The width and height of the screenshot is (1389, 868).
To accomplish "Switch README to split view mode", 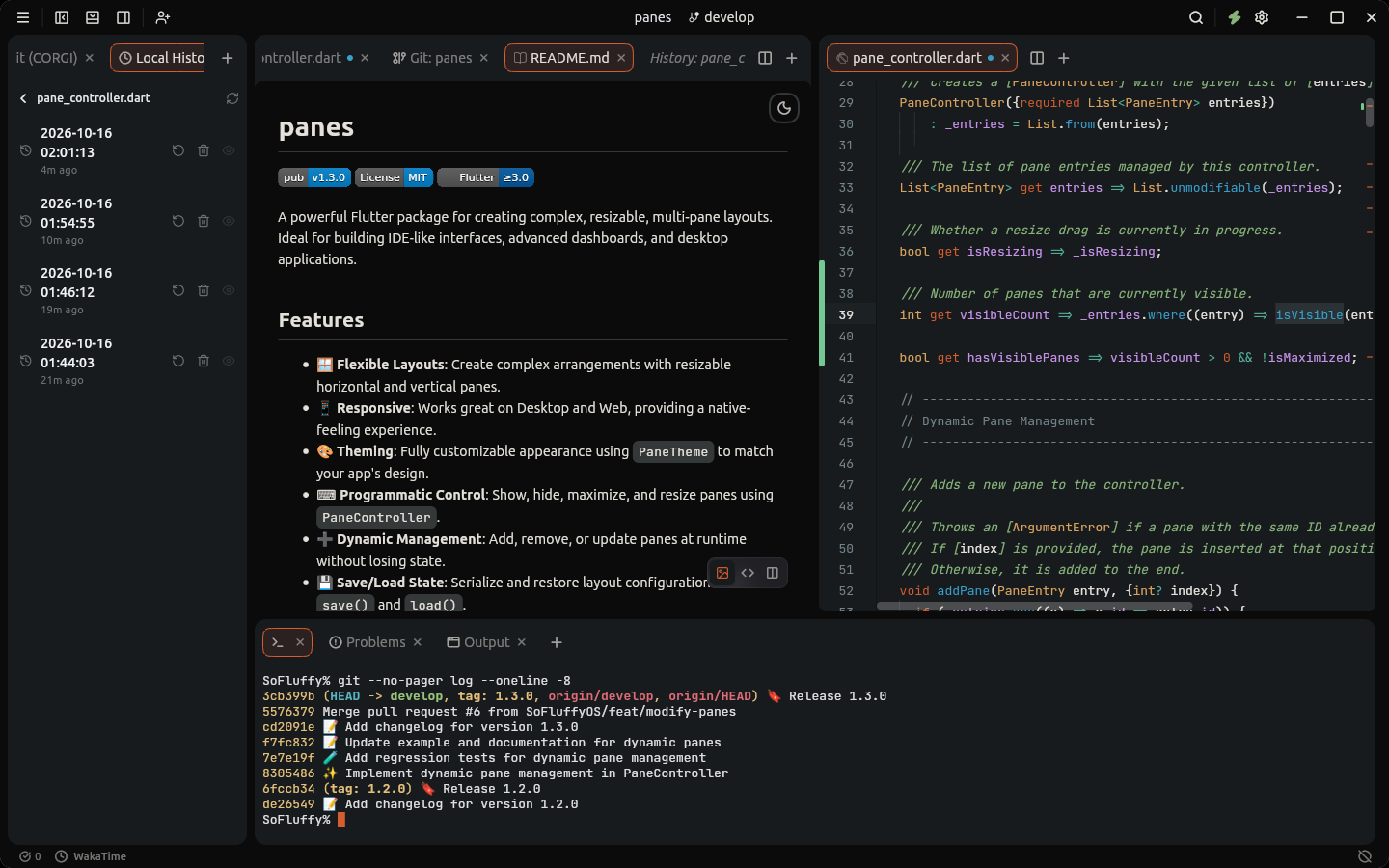I will pyautogui.click(x=773, y=573).
